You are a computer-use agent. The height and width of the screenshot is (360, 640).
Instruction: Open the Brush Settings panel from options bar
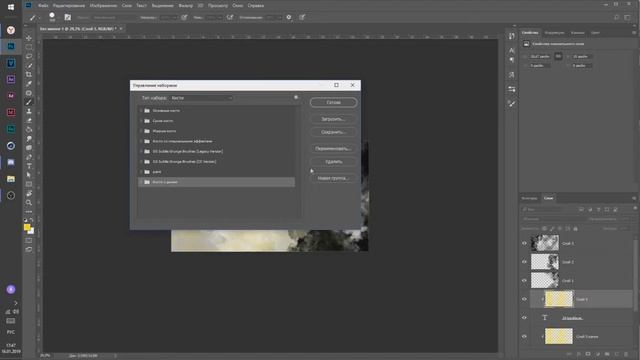[68, 17]
